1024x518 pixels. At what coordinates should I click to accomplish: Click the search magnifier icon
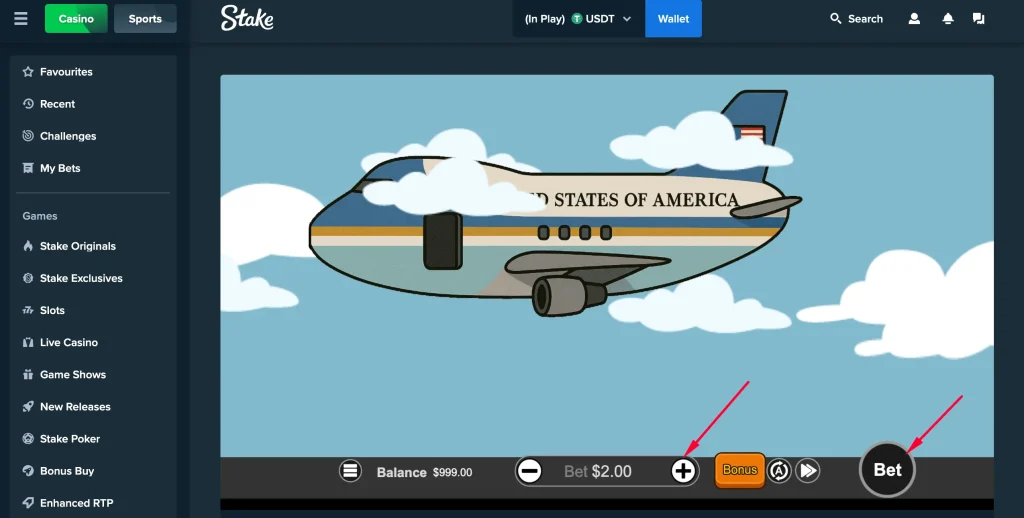[835, 19]
